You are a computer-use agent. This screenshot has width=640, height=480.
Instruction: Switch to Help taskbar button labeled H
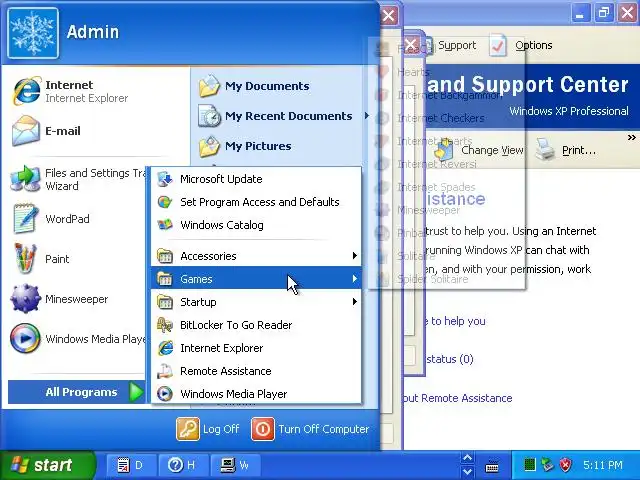coord(183,465)
